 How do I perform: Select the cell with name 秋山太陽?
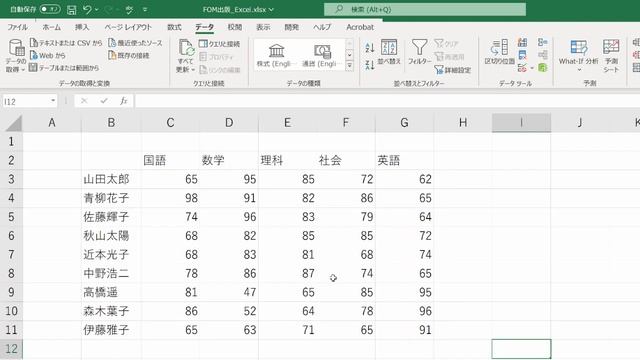(111, 236)
